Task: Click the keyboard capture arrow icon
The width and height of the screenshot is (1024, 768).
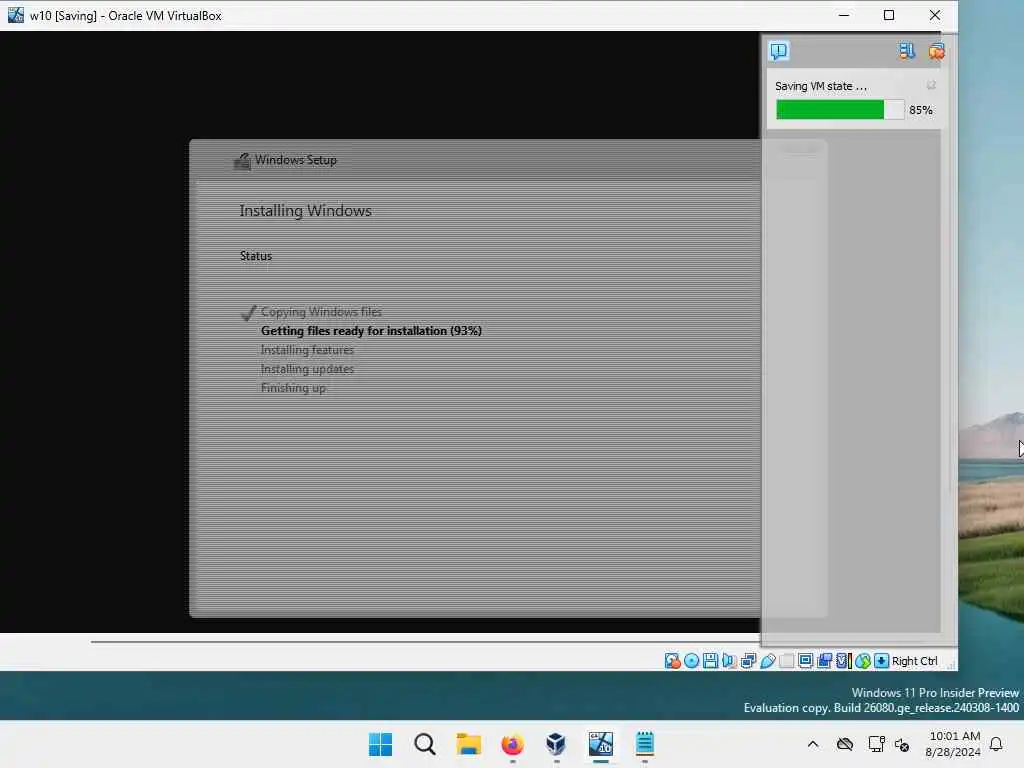Action: tap(882, 661)
